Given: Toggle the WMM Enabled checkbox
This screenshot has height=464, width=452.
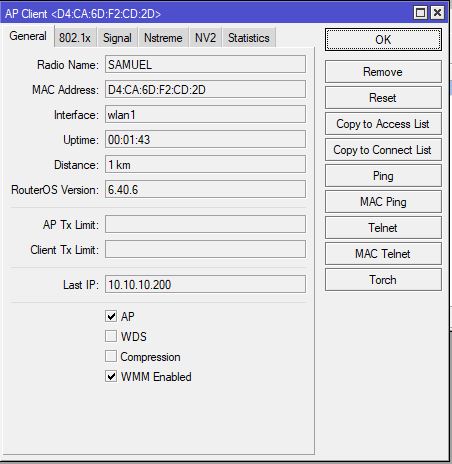Looking at the screenshot, I should point(111,377).
